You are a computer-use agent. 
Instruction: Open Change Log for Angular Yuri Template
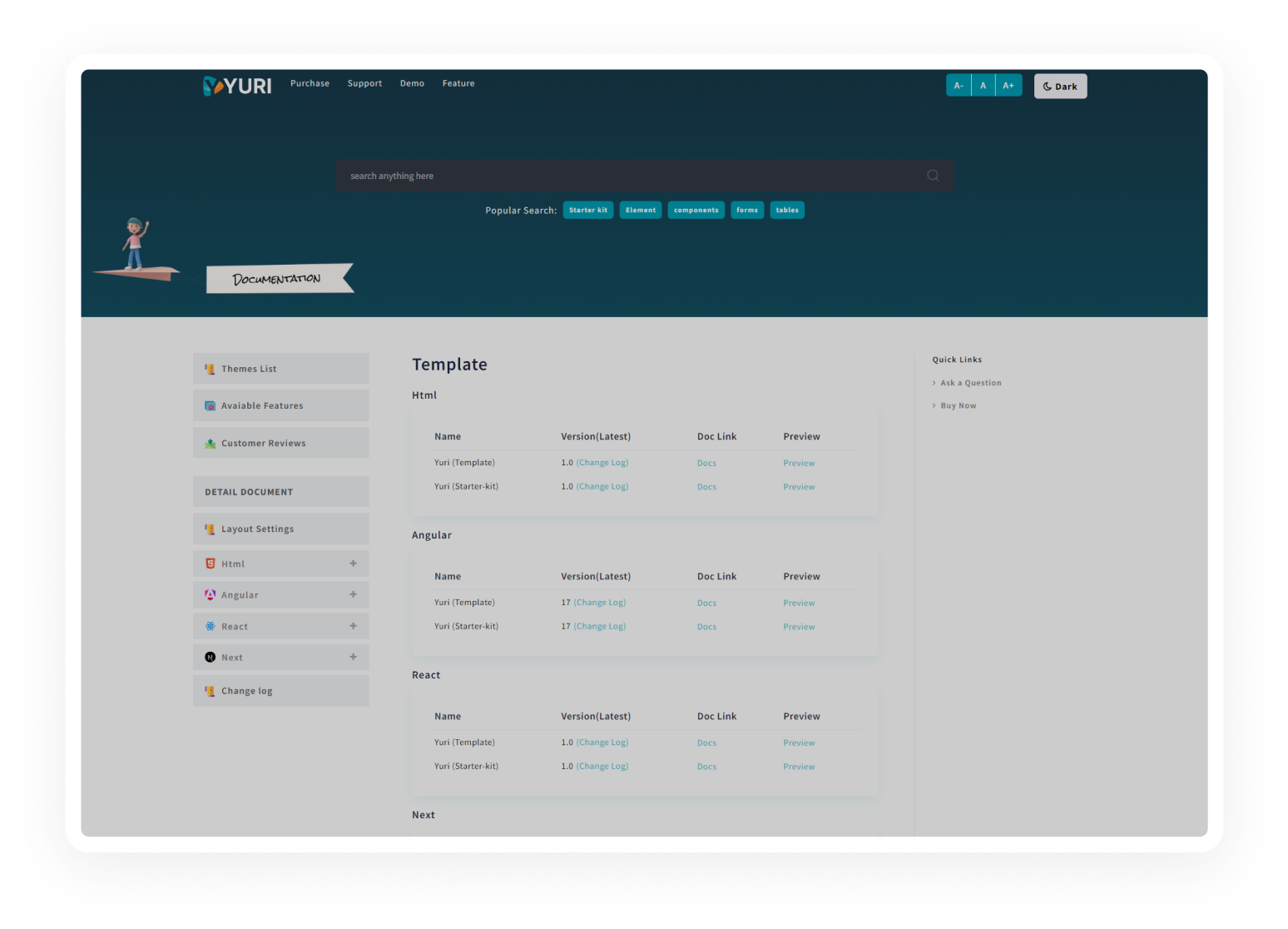[x=600, y=603]
